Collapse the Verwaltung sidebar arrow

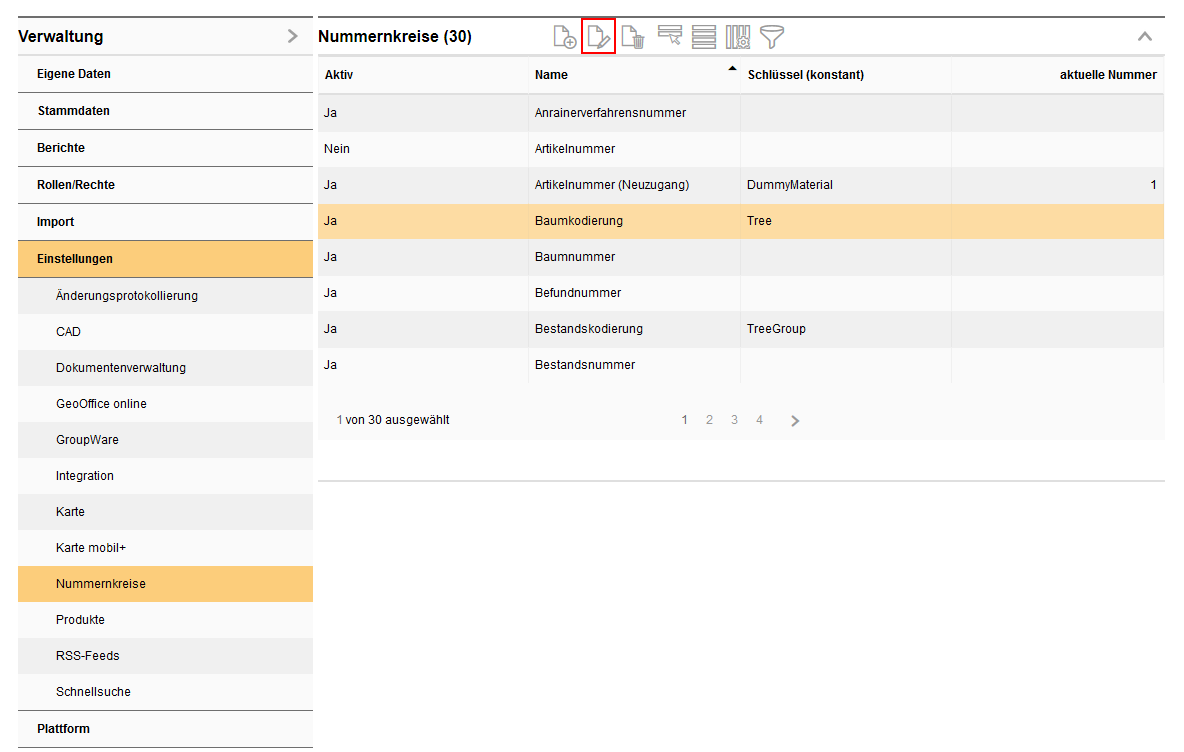[292, 37]
